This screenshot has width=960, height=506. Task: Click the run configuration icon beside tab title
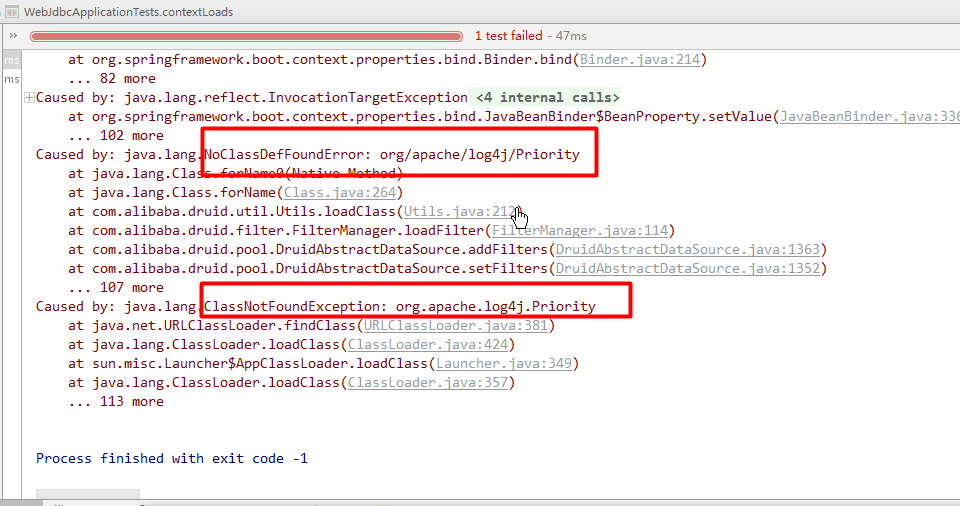12,12
